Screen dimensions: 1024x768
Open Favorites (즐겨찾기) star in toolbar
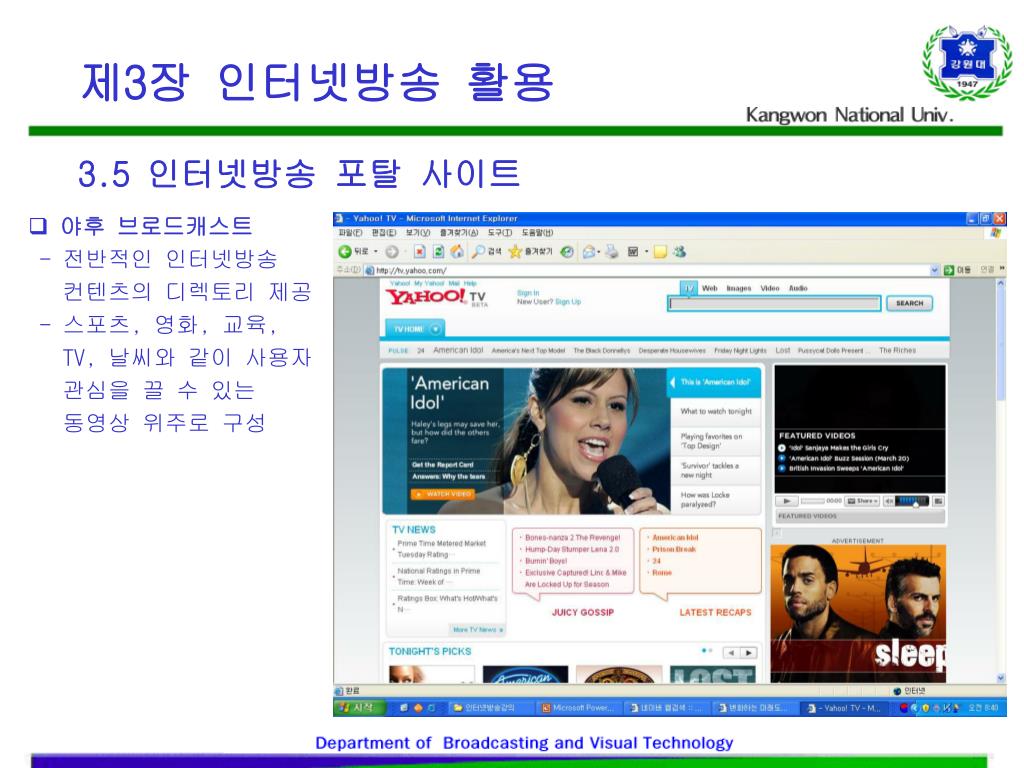530,251
